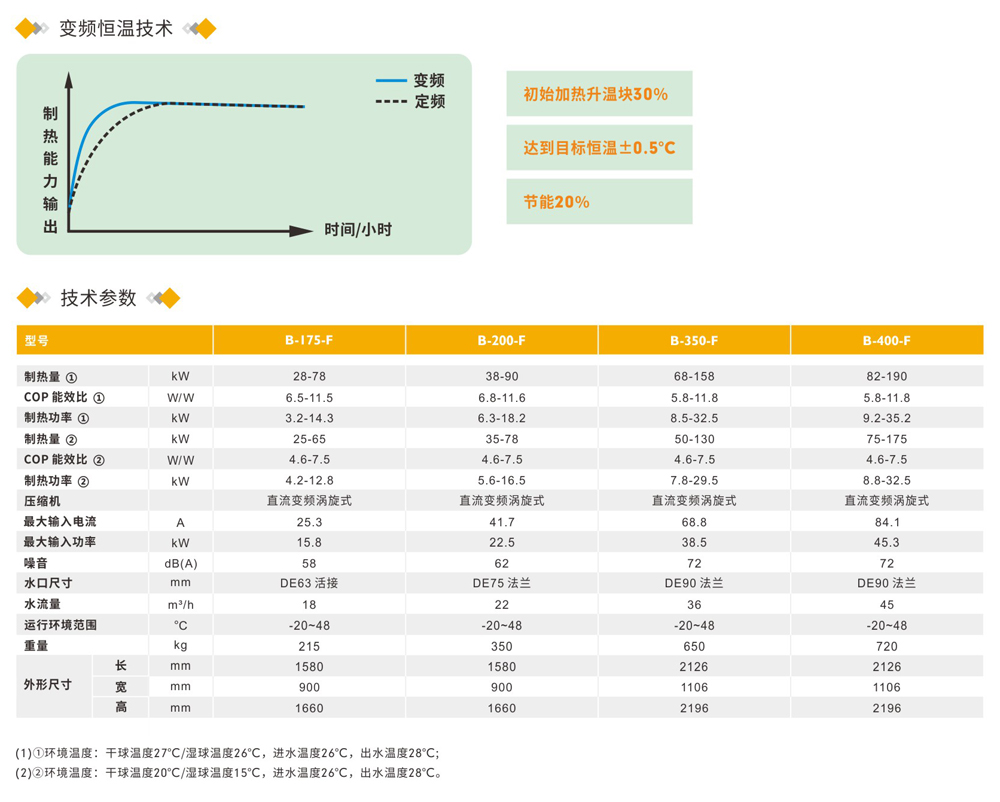Select the B-175-F column header

coord(309,340)
